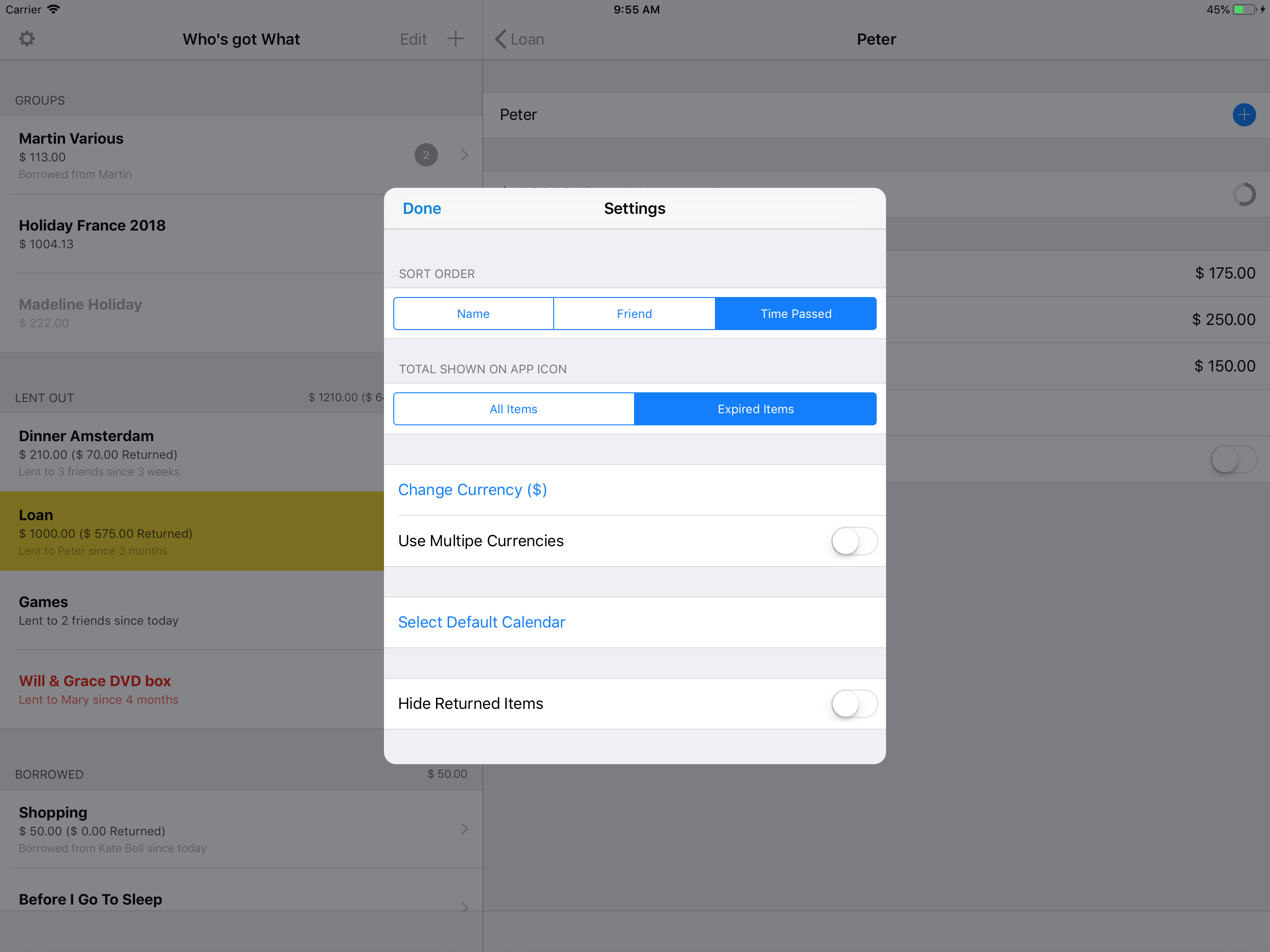
Task: Tap the Edit button in list header
Action: click(413, 39)
